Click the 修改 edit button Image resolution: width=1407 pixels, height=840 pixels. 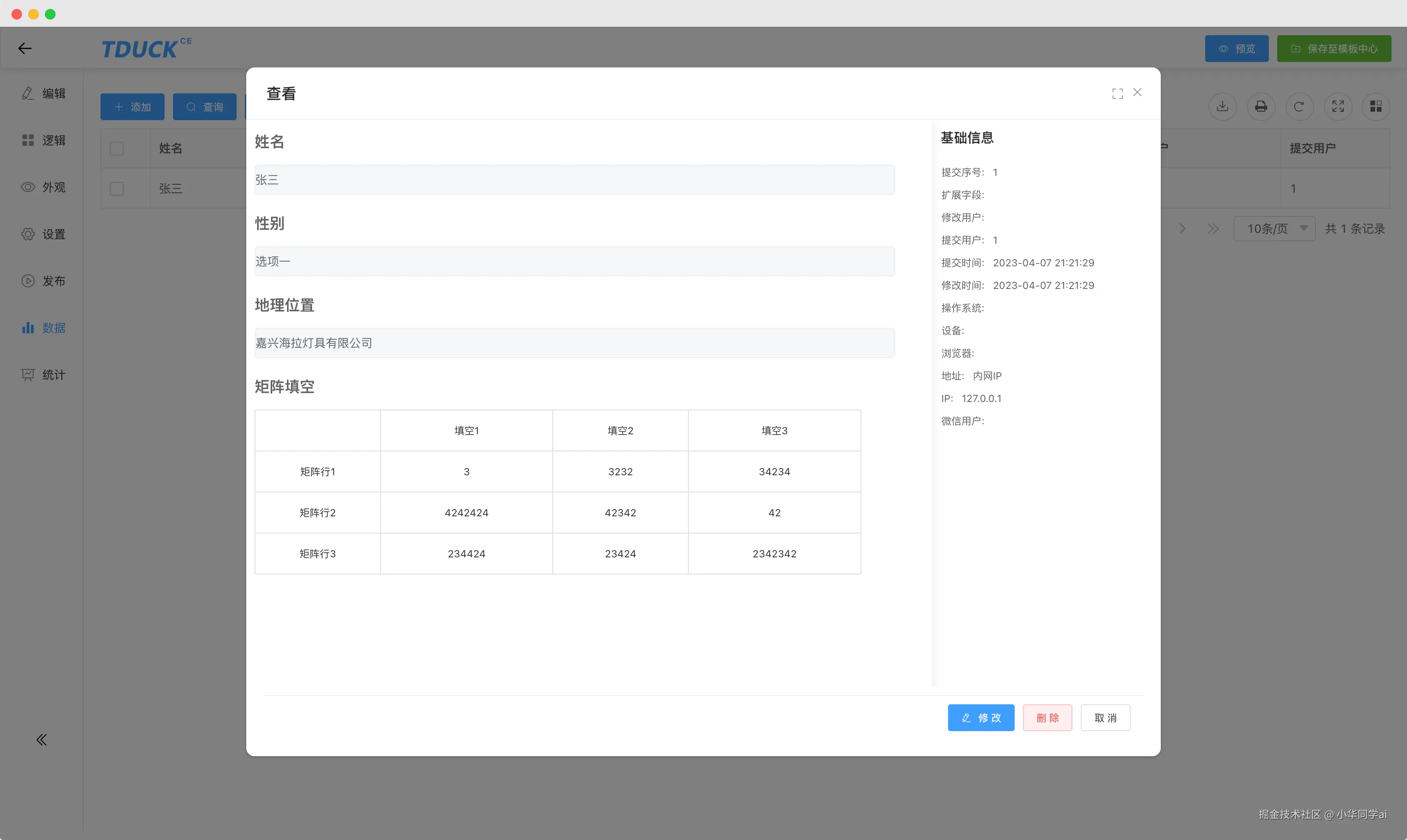(x=981, y=718)
